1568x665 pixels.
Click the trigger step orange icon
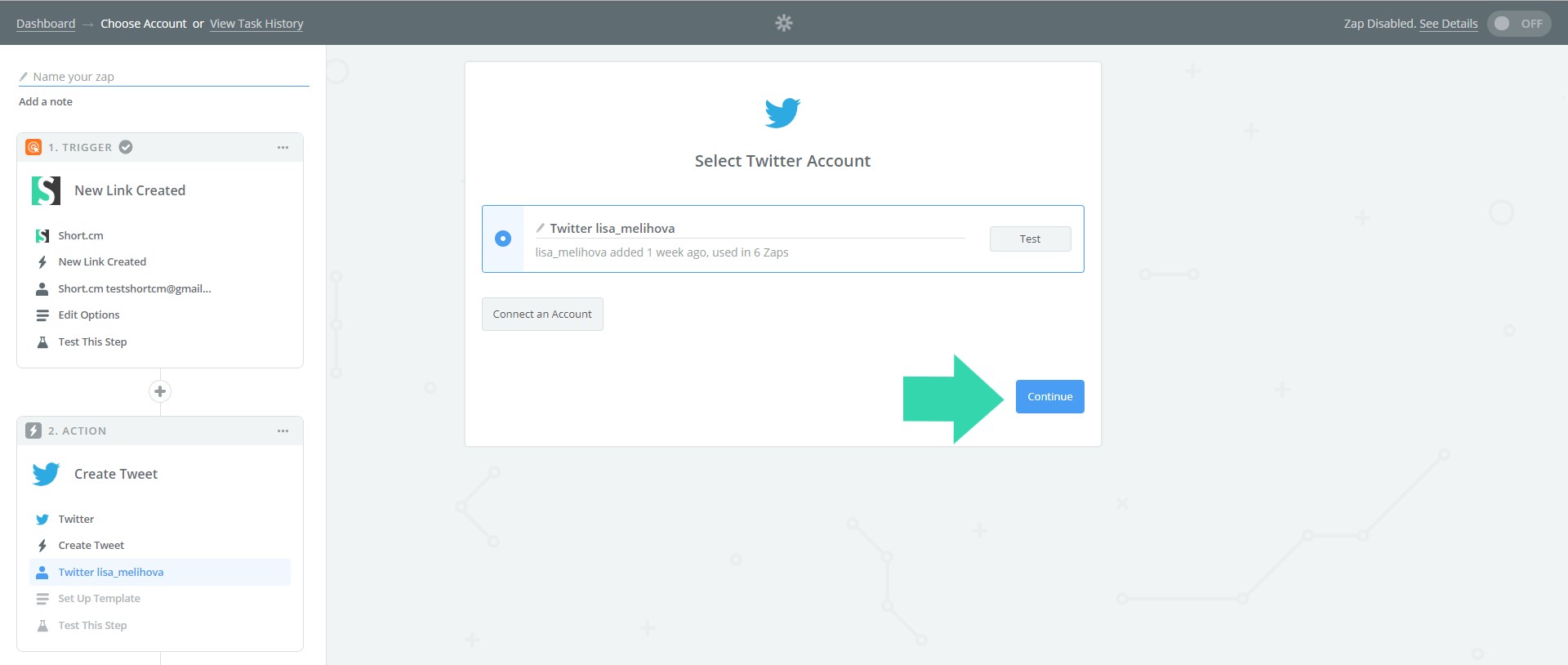[33, 147]
